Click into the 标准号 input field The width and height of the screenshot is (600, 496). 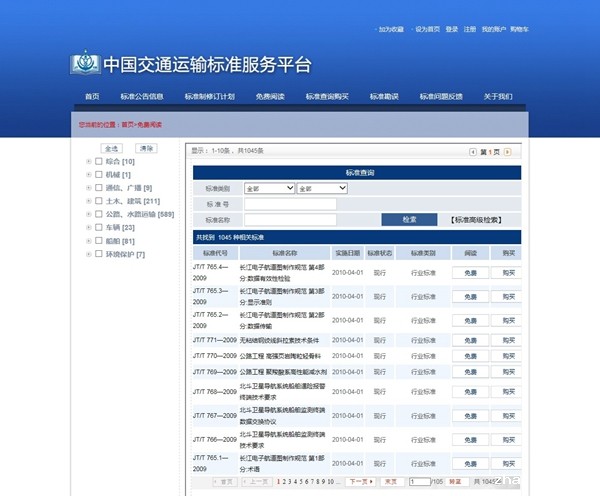tap(290, 204)
